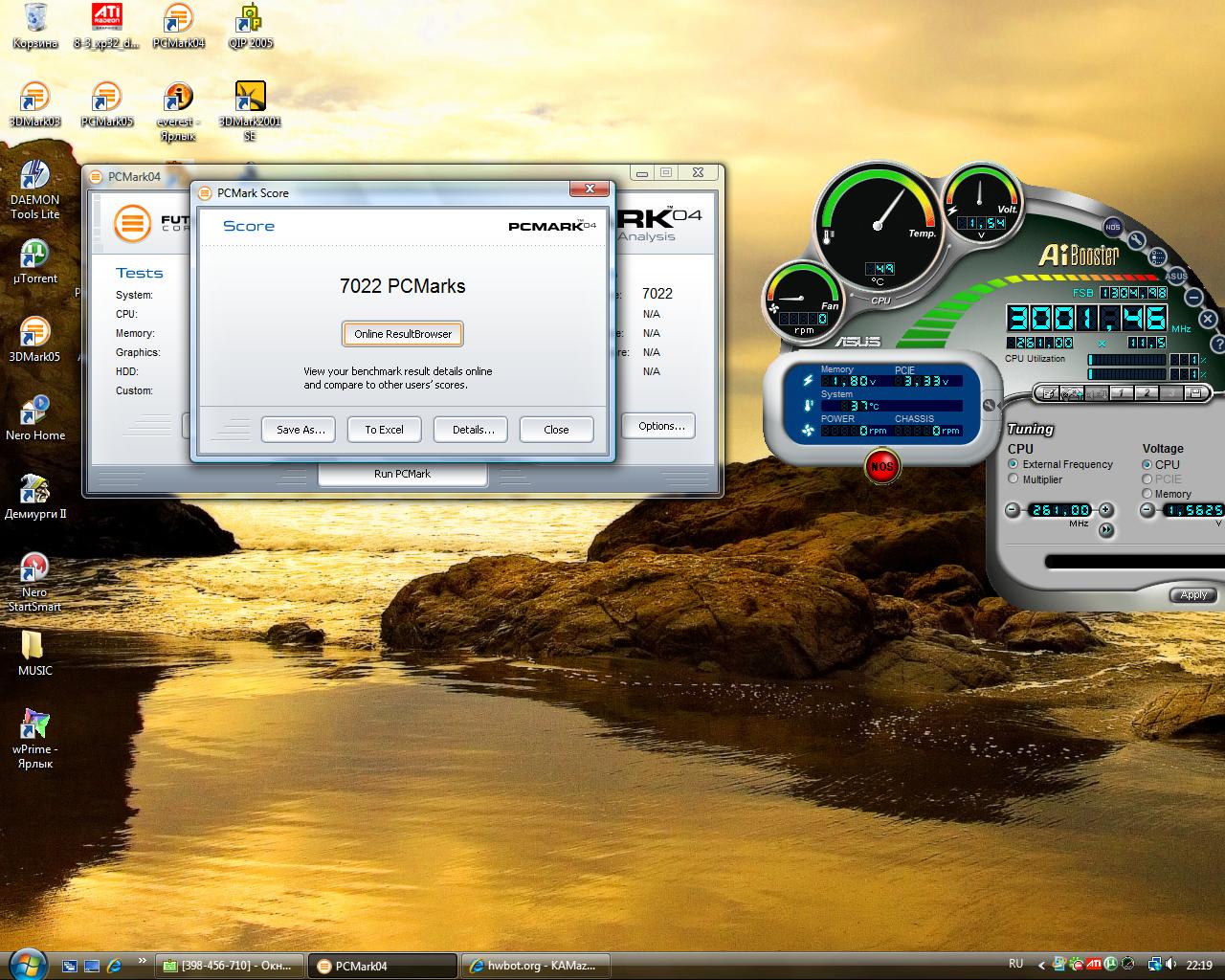
Task: Click the AI Booster load-settings toolbar icon
Action: (1072, 393)
